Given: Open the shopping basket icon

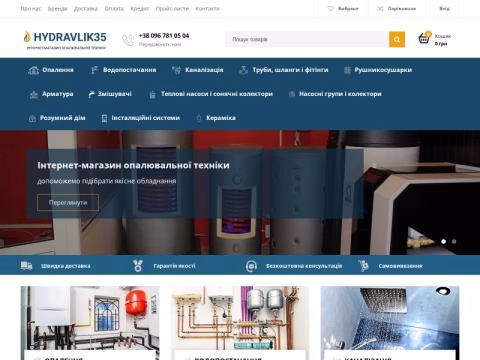Looking at the screenshot, I should [424, 38].
